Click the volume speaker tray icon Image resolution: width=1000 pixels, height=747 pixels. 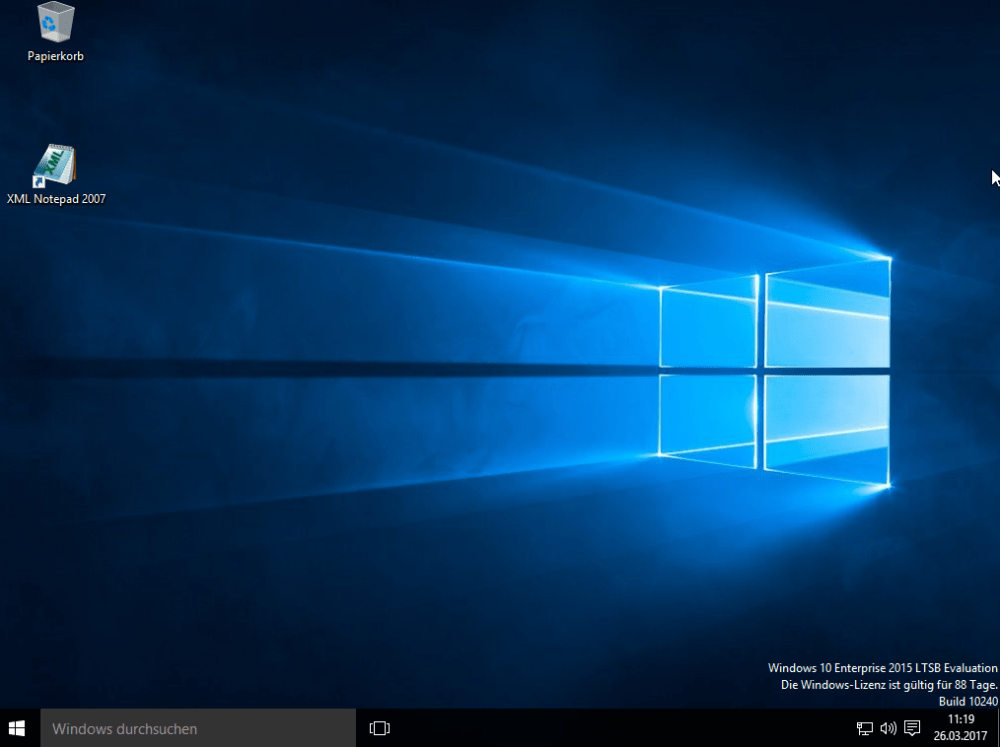888,728
